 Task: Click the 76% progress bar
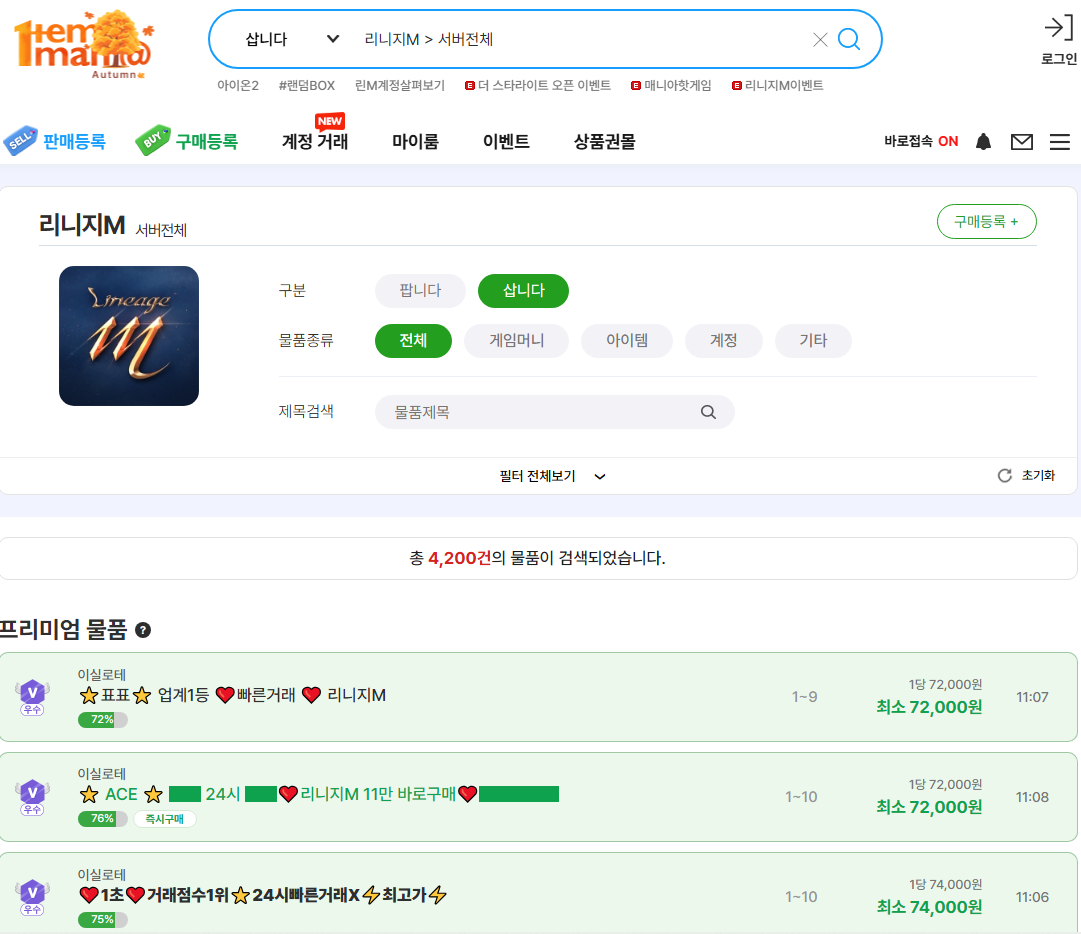click(x=103, y=819)
